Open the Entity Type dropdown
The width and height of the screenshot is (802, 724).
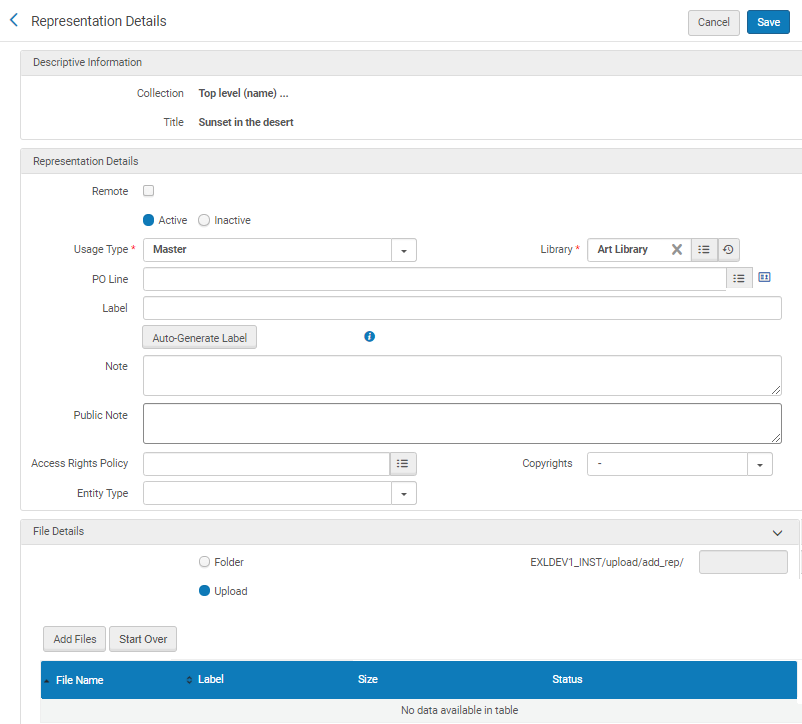pyautogui.click(x=403, y=493)
